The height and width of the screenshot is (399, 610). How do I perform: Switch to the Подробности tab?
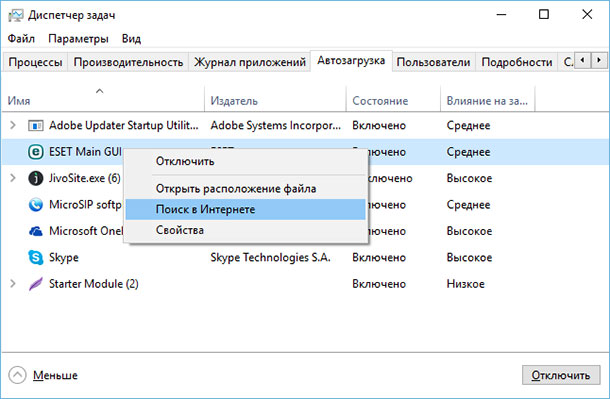point(517,62)
